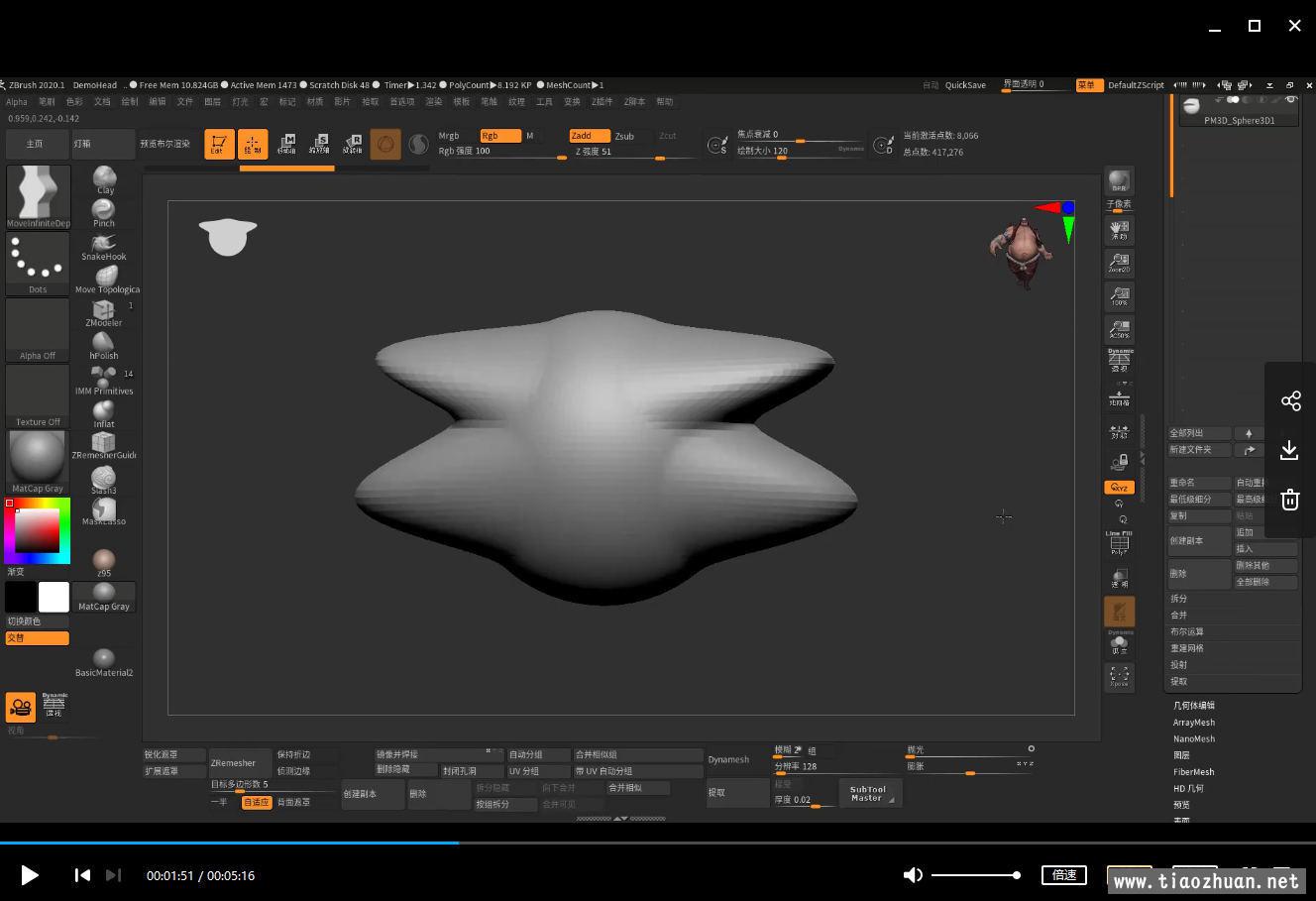Toggle the Dynamic perspective button

(1120, 361)
